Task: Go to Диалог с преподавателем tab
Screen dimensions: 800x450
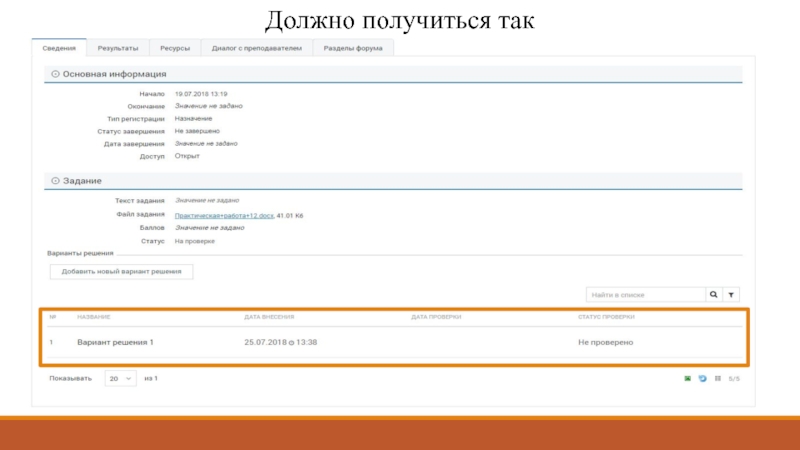Action: pyautogui.click(x=256, y=47)
